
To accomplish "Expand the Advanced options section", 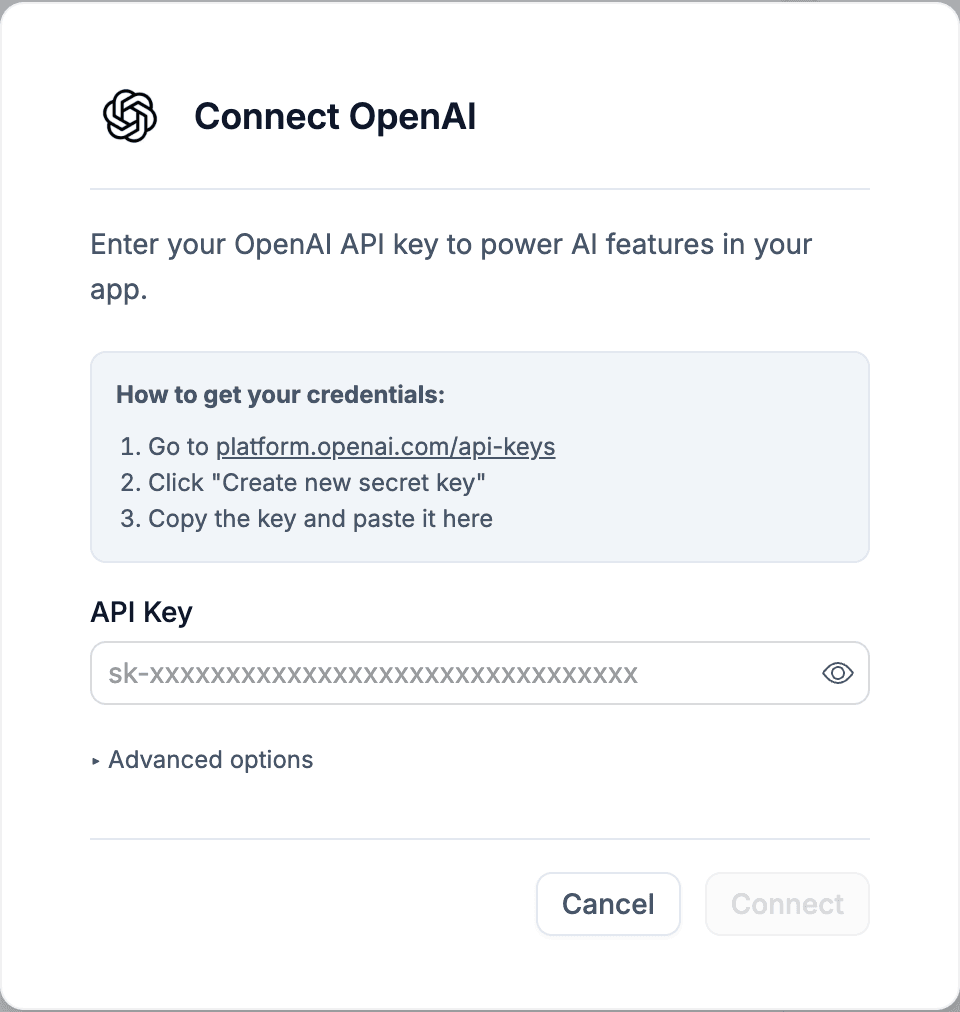I will coord(209,760).
